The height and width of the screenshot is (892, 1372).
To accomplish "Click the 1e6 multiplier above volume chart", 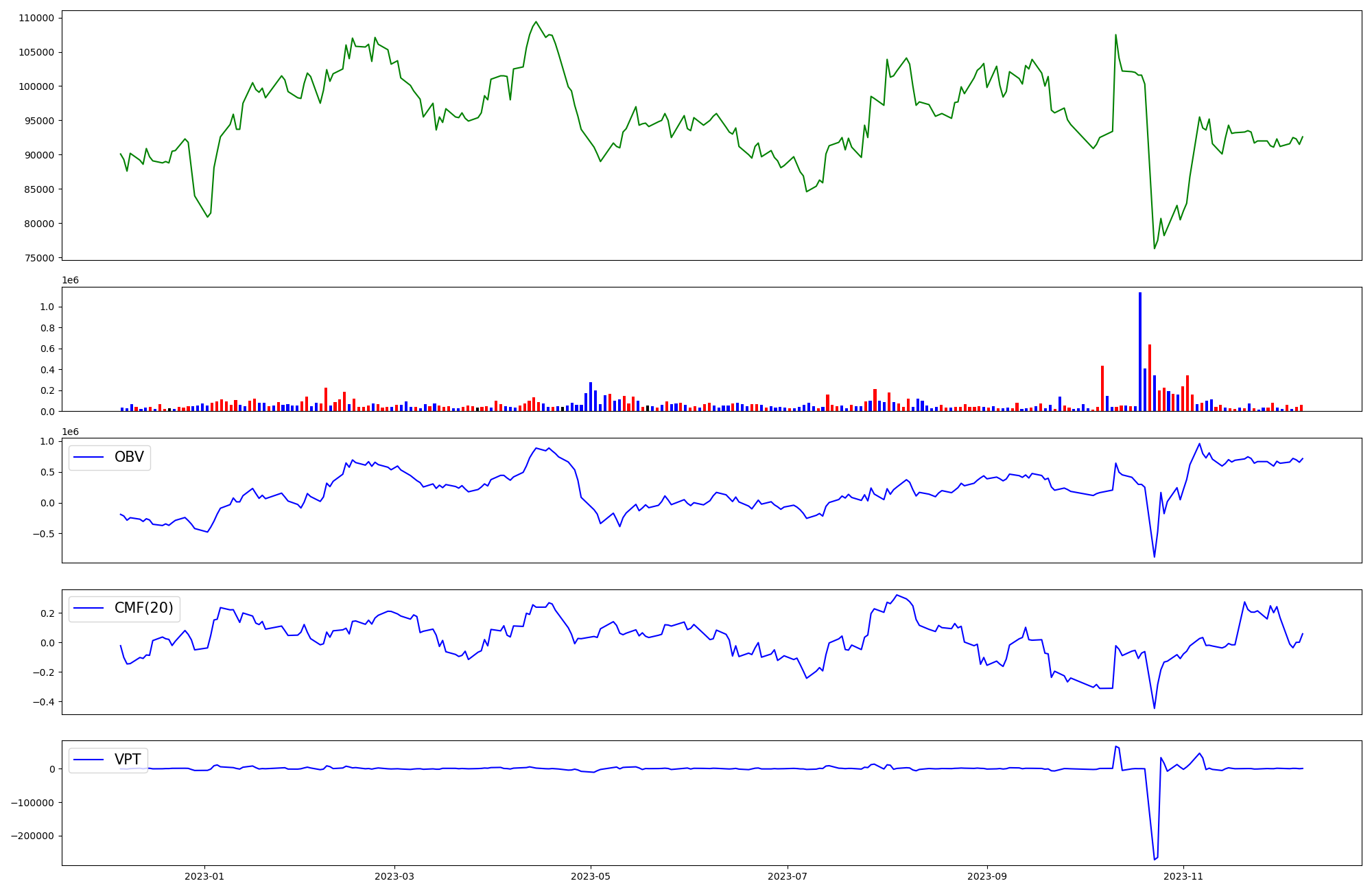I will coord(70,280).
